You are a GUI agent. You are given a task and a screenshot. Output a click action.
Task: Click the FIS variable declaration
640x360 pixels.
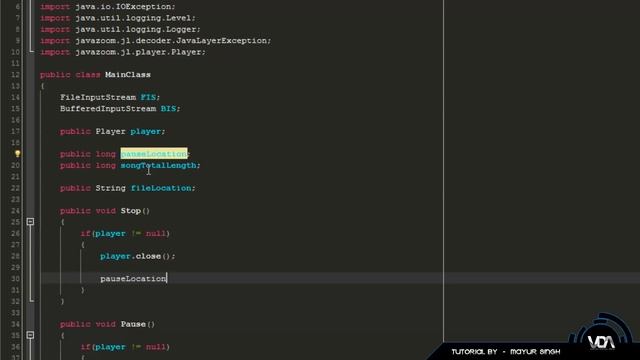pyautogui.click(x=148, y=97)
